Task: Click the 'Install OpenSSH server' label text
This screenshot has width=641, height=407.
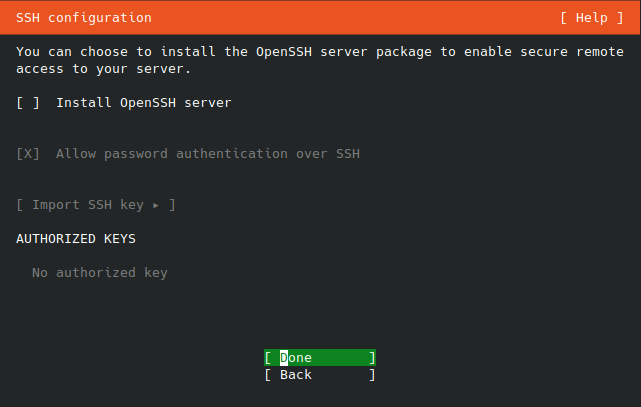Action: click(x=143, y=103)
